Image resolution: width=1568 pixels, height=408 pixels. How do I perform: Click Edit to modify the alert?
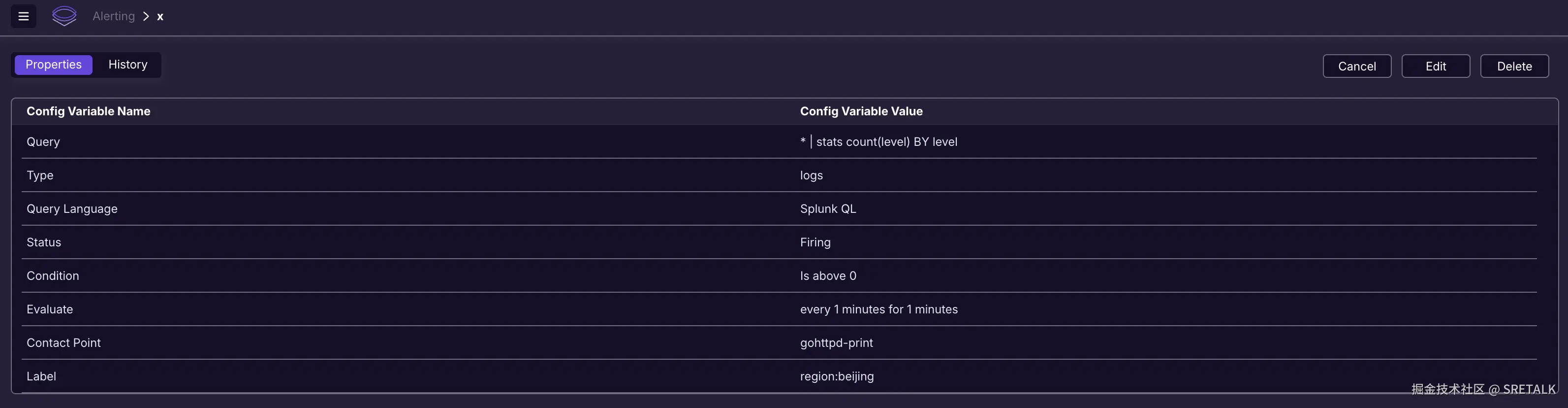coord(1435,67)
